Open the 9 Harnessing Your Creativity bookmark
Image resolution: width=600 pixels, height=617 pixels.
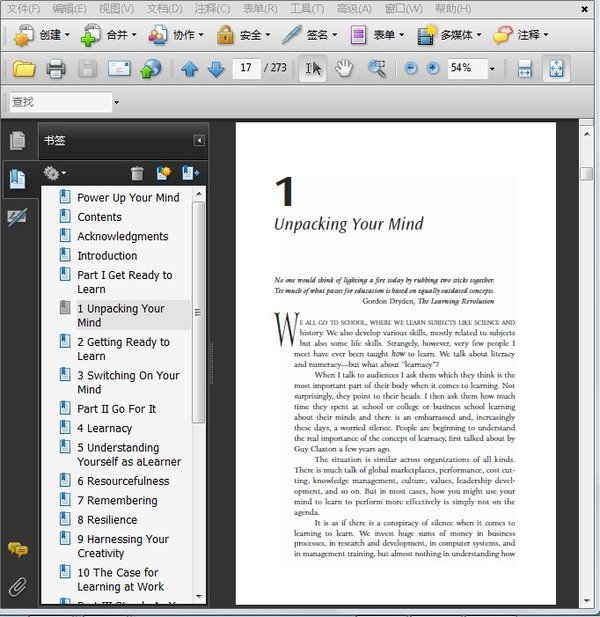[x=123, y=546]
